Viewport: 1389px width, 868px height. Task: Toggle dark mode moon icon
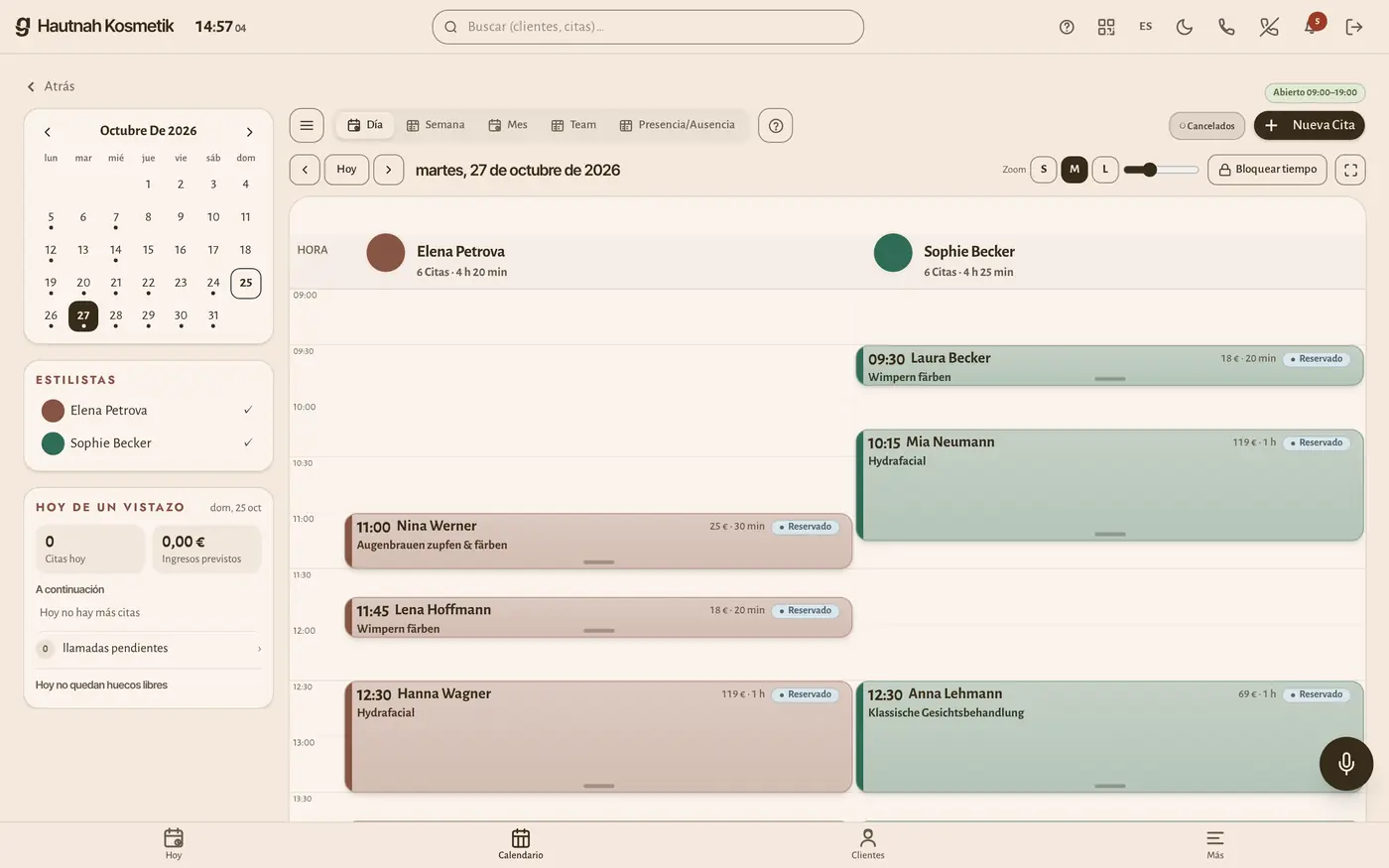(1185, 27)
